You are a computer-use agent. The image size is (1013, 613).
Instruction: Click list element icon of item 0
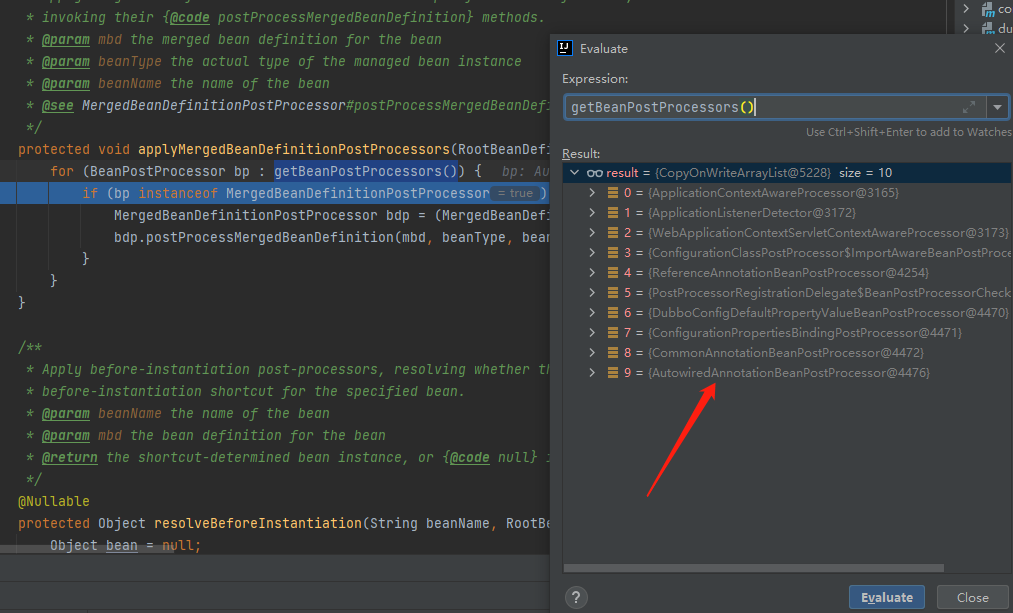[x=612, y=192]
